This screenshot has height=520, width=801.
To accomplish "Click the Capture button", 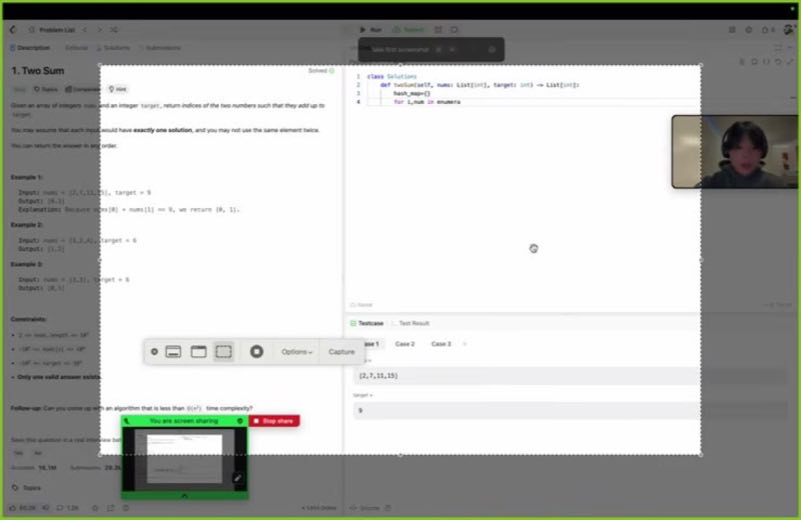I will (x=341, y=352).
